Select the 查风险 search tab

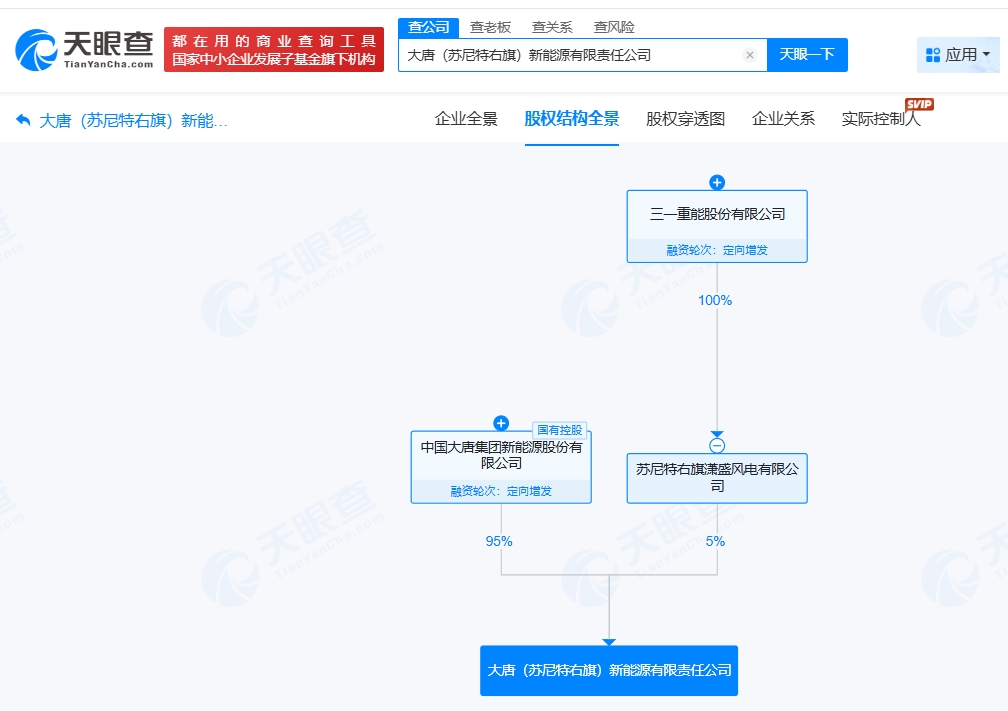[x=614, y=27]
